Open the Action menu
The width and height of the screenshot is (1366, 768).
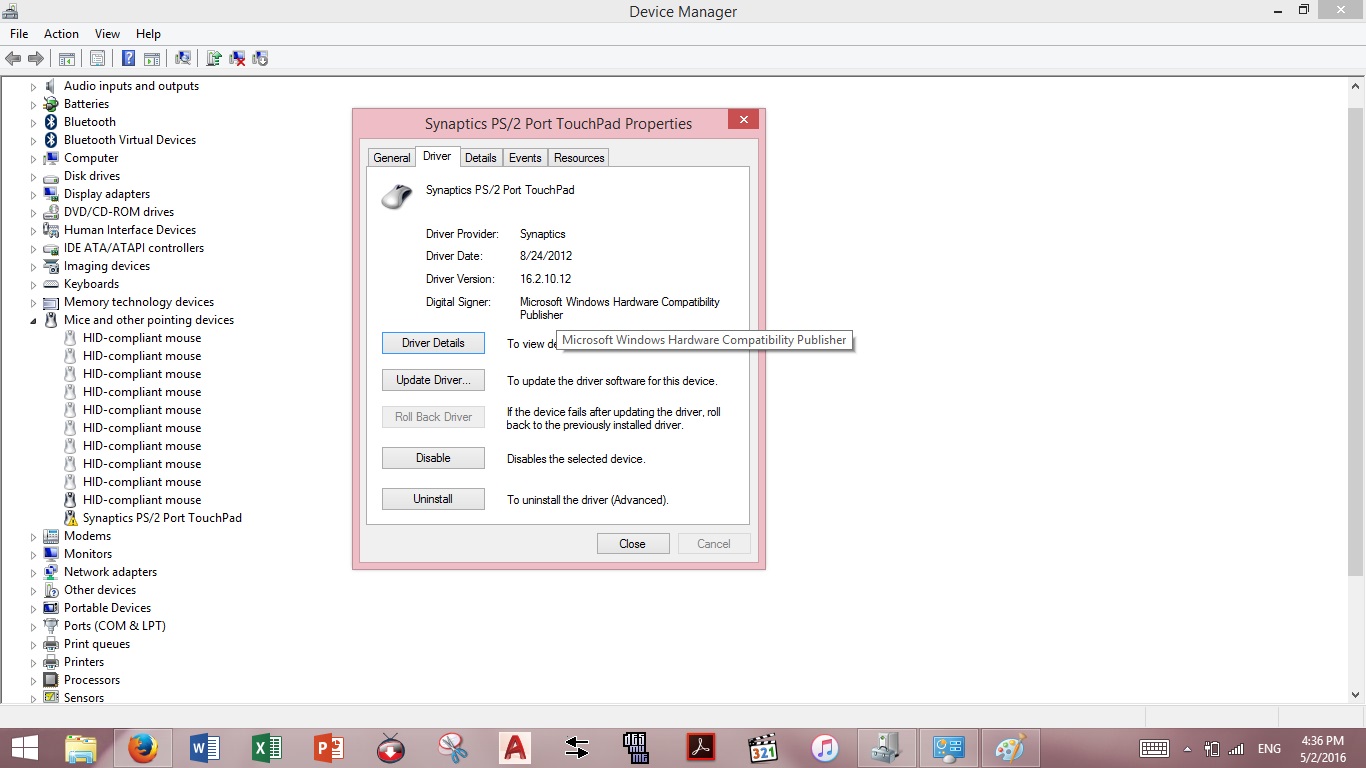click(61, 33)
